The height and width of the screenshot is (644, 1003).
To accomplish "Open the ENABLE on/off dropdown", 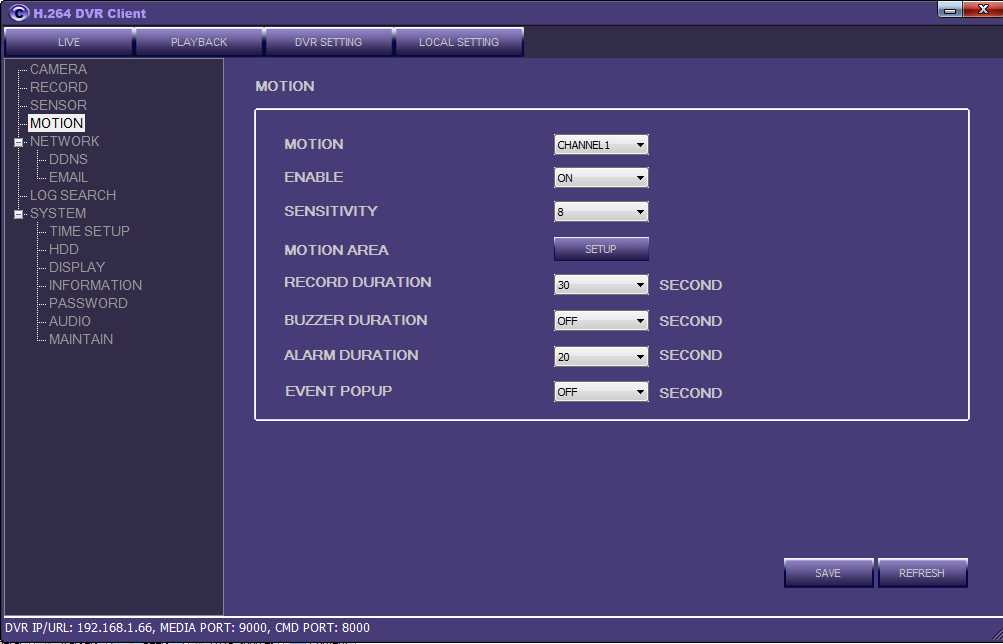I will click(601, 178).
